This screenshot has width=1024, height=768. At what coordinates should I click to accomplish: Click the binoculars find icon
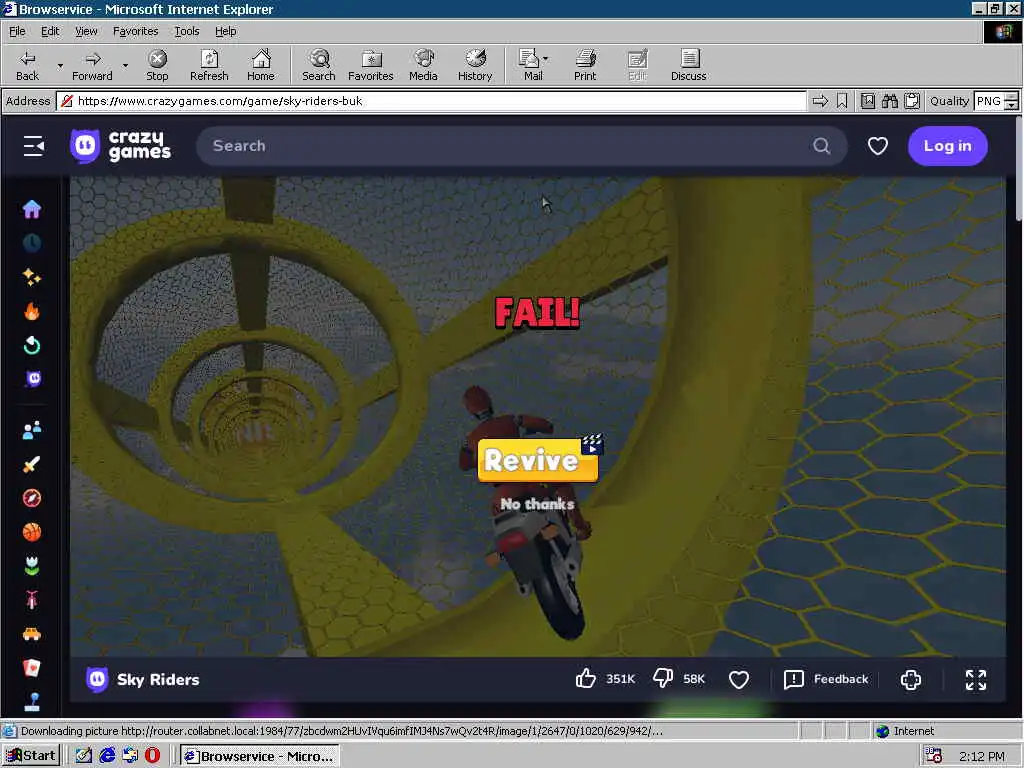(889, 101)
